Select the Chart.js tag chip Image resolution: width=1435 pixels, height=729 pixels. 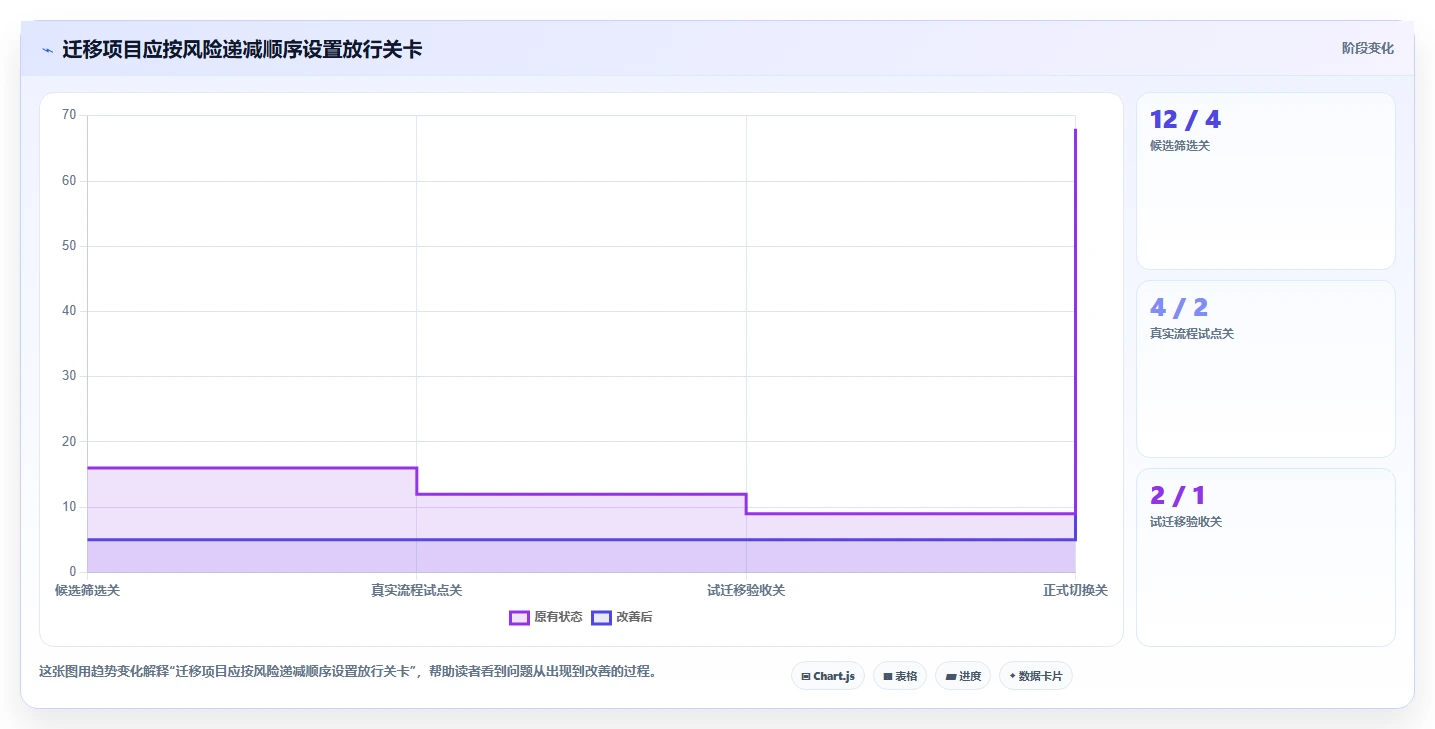click(x=828, y=676)
